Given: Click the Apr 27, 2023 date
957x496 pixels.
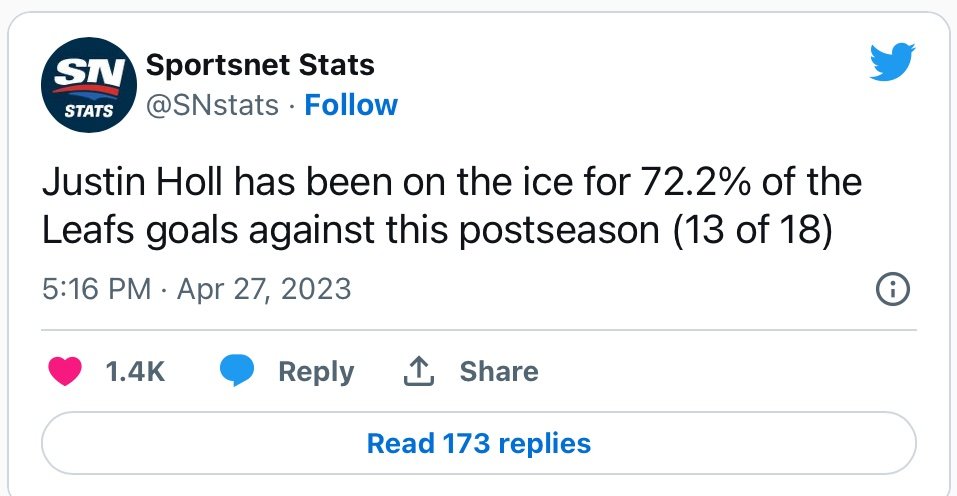Looking at the screenshot, I should (264, 289).
